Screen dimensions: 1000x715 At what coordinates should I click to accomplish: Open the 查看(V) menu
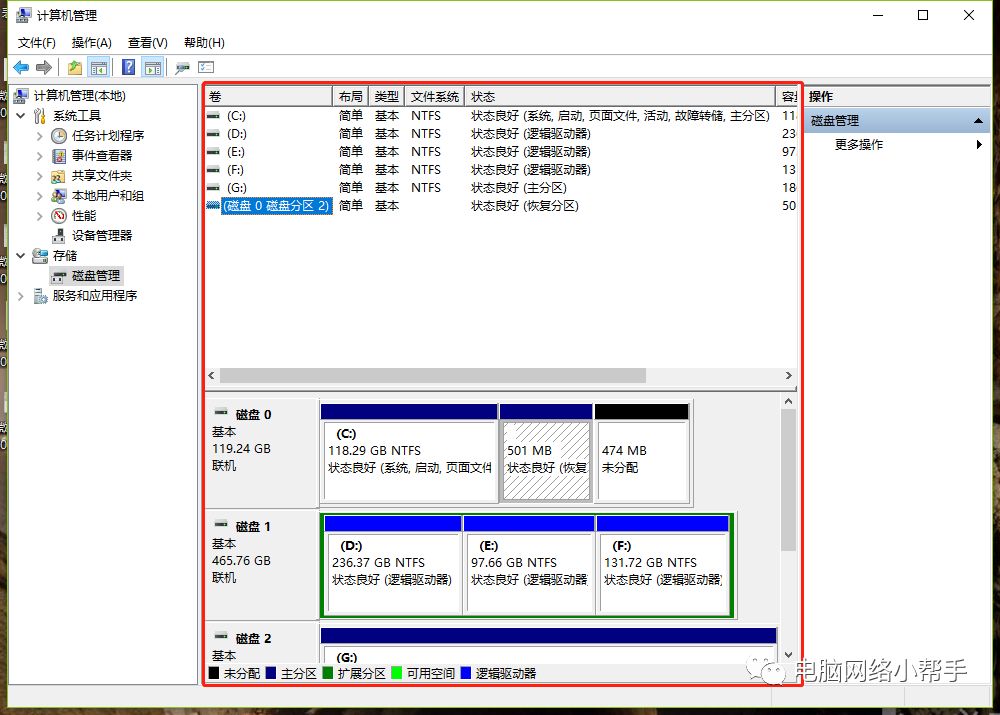147,43
